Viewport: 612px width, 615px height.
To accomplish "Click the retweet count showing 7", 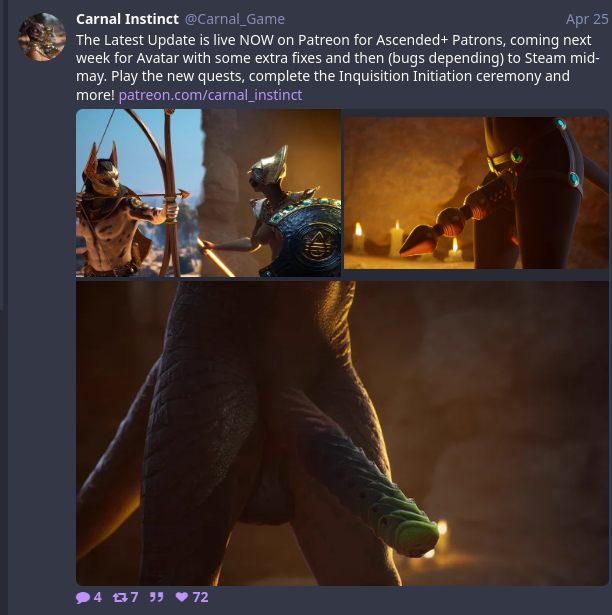I will click(135, 597).
